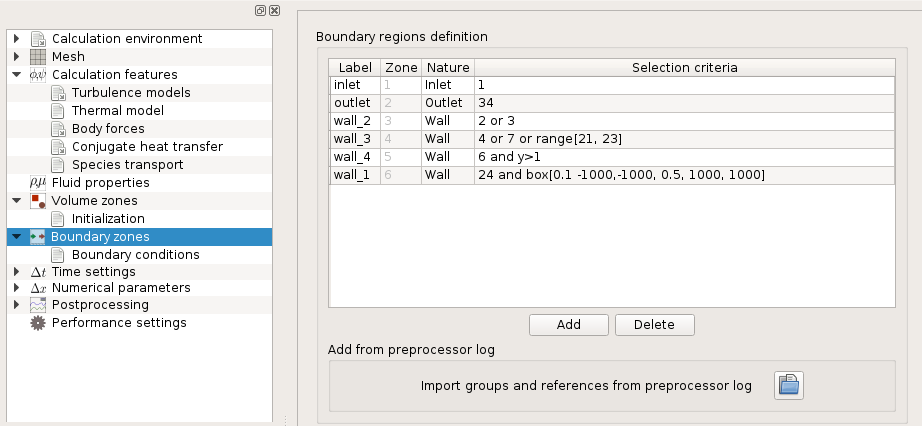Image resolution: width=922 pixels, height=426 pixels.
Task: Sort by the Nature column header
Action: 448,68
